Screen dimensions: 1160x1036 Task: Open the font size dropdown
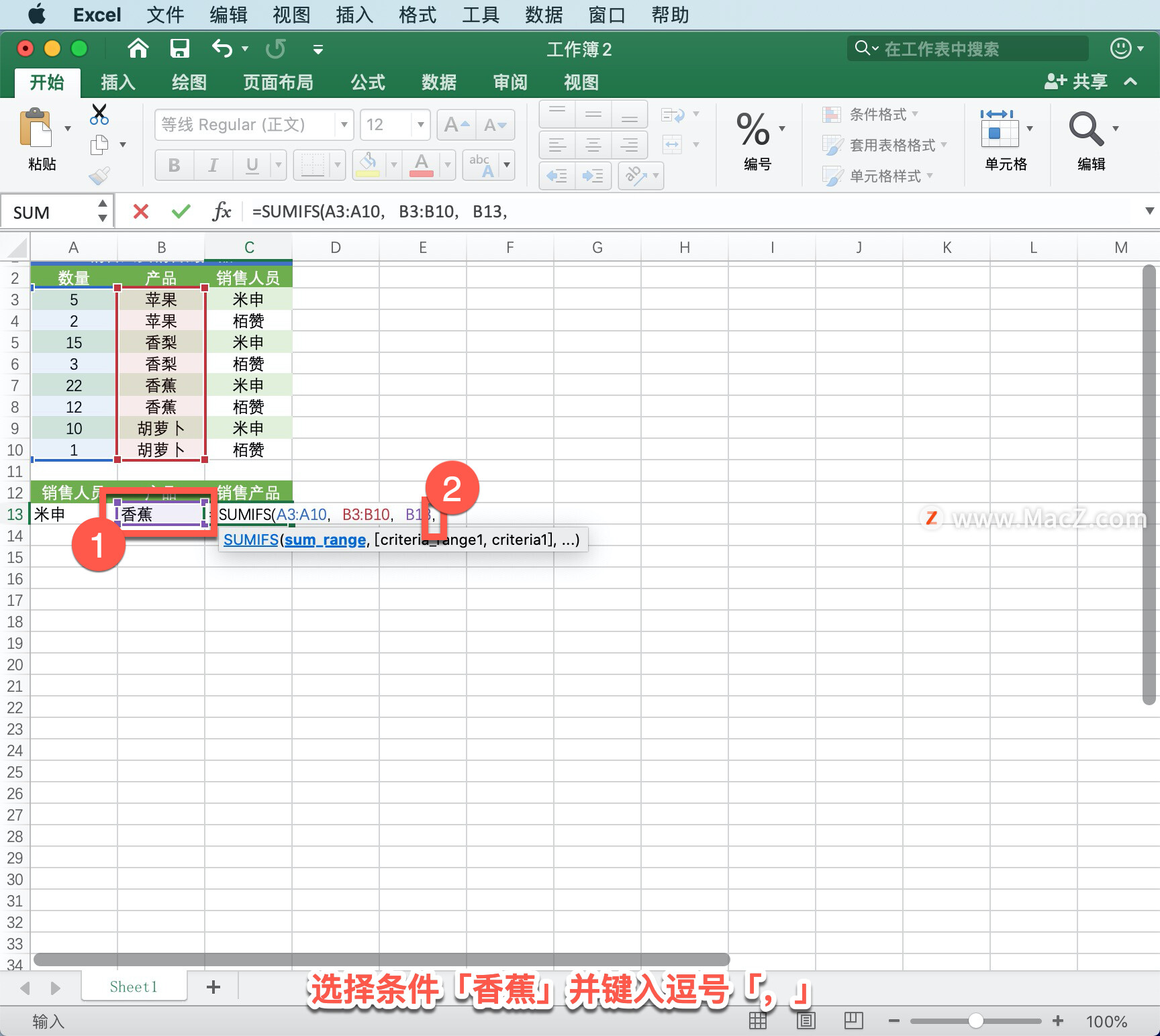(x=421, y=125)
